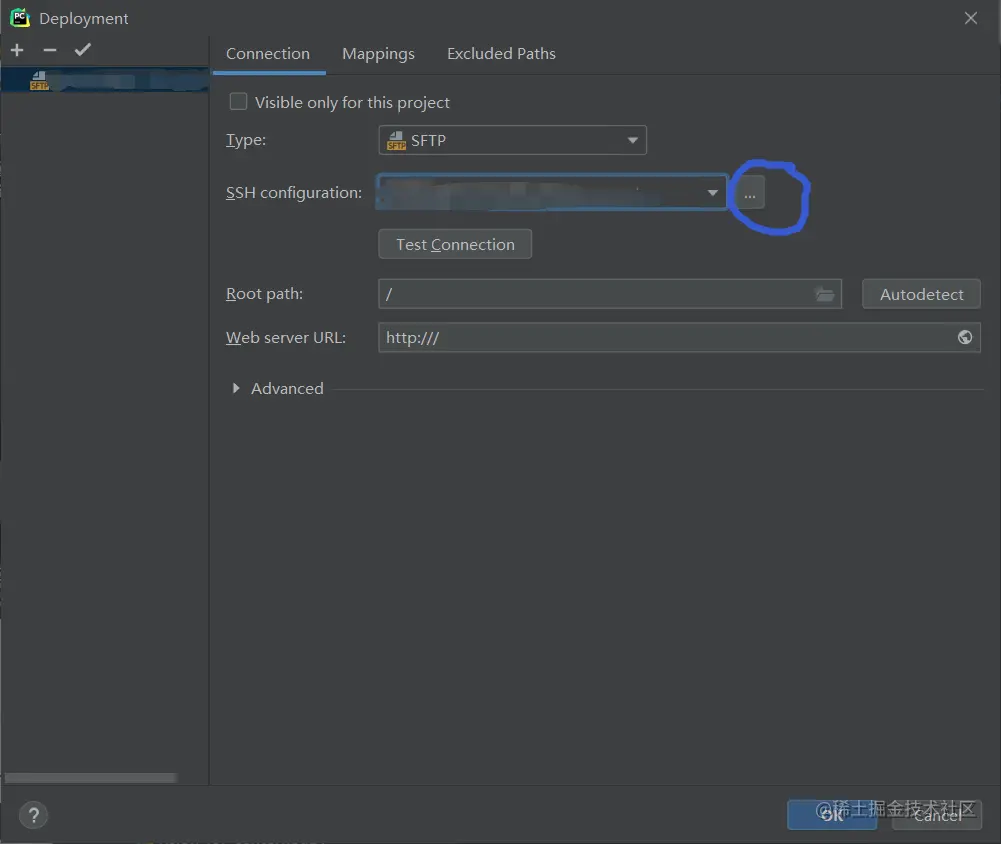Click the Test Connection button
The width and height of the screenshot is (1001, 844).
[x=455, y=245]
